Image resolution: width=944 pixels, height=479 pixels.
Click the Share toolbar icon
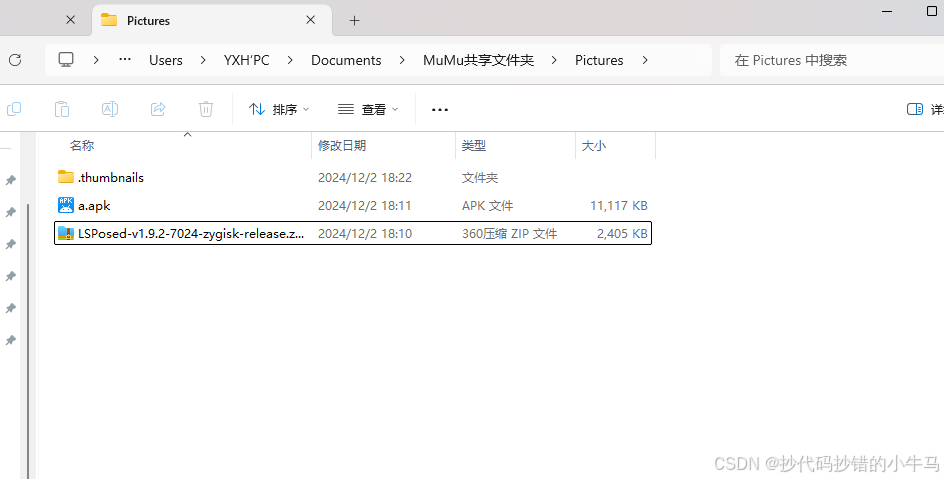[158, 109]
